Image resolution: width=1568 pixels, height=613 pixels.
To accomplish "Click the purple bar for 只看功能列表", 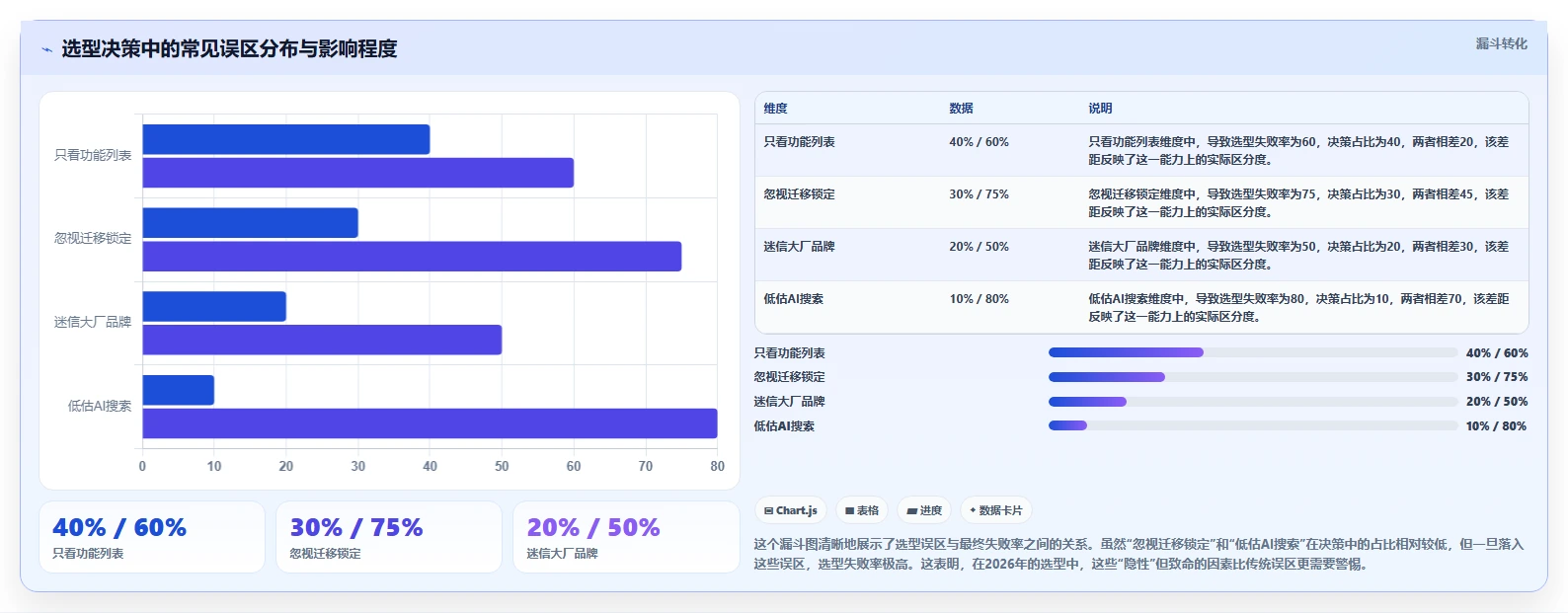I will pyautogui.click(x=358, y=173).
